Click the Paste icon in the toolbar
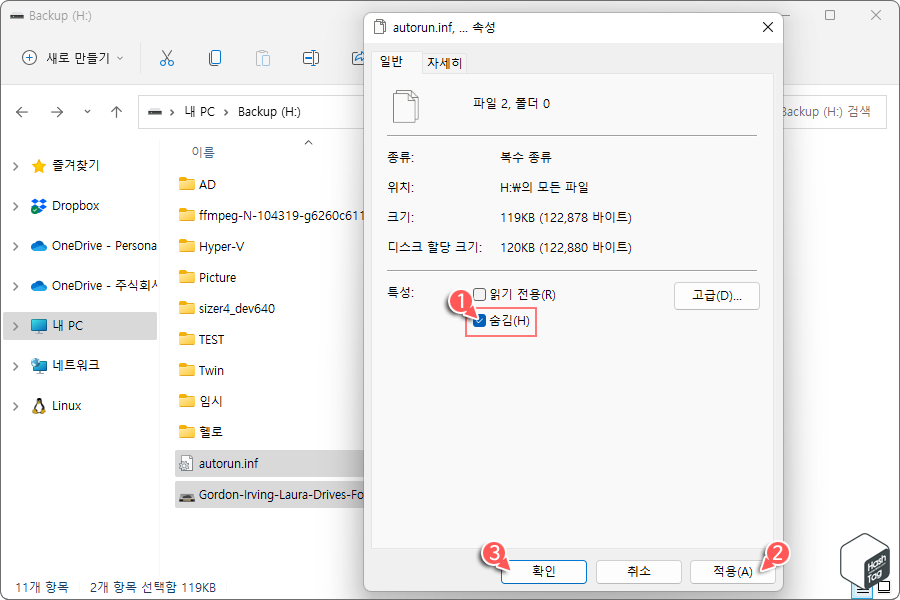 coord(262,58)
